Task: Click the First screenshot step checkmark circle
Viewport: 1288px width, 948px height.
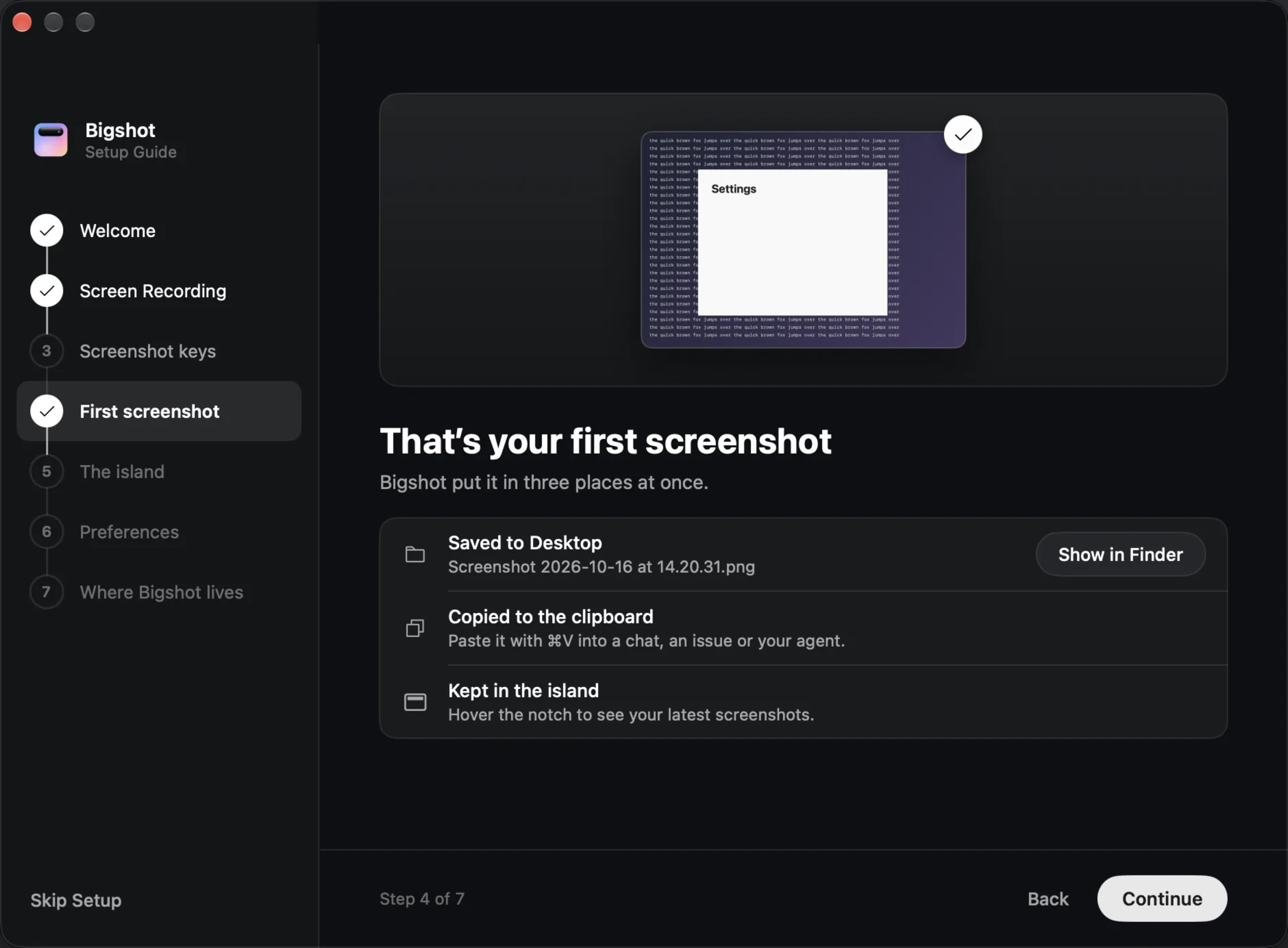Action: pyautogui.click(x=47, y=412)
